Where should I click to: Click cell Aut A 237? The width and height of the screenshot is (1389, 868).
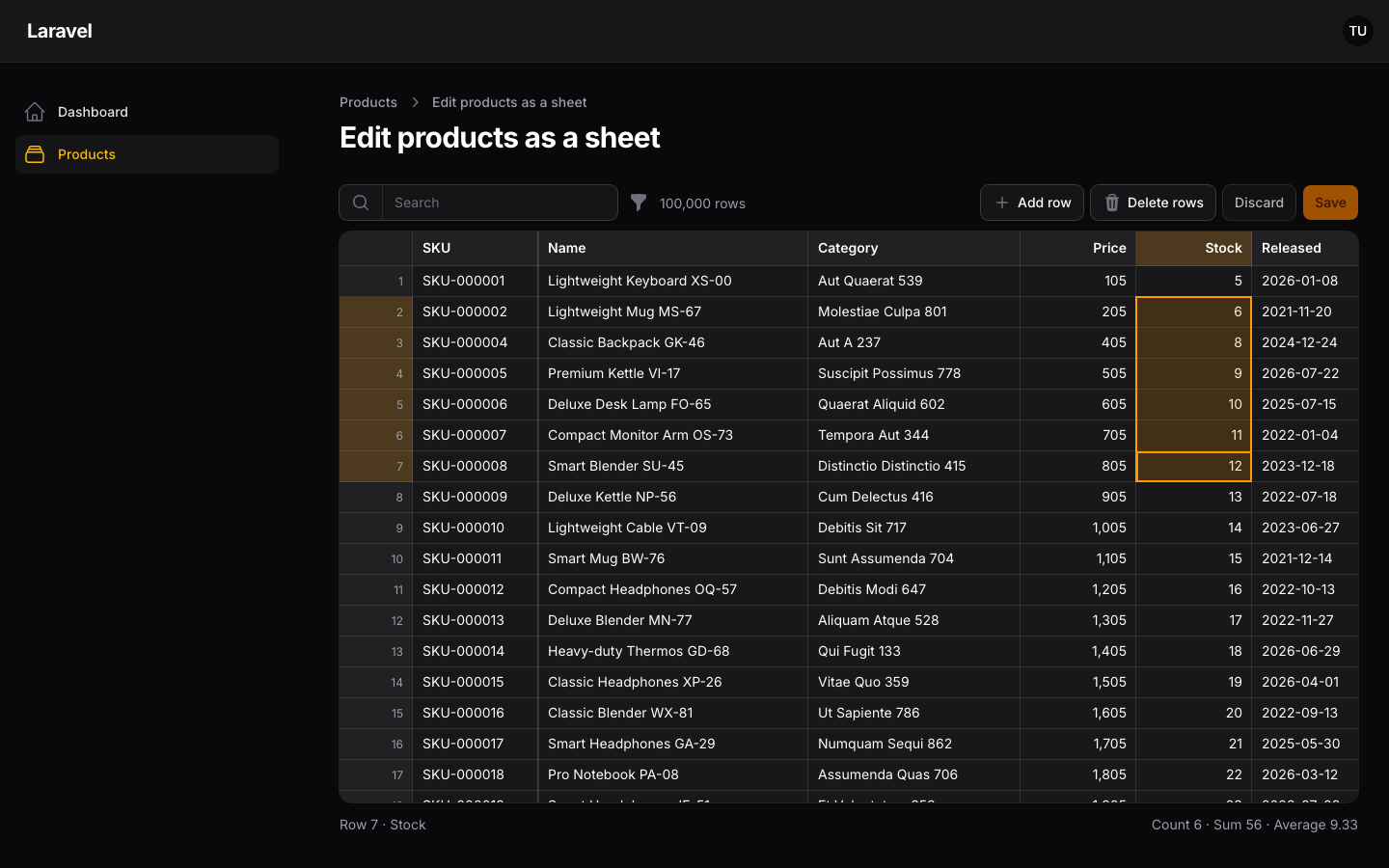[913, 342]
